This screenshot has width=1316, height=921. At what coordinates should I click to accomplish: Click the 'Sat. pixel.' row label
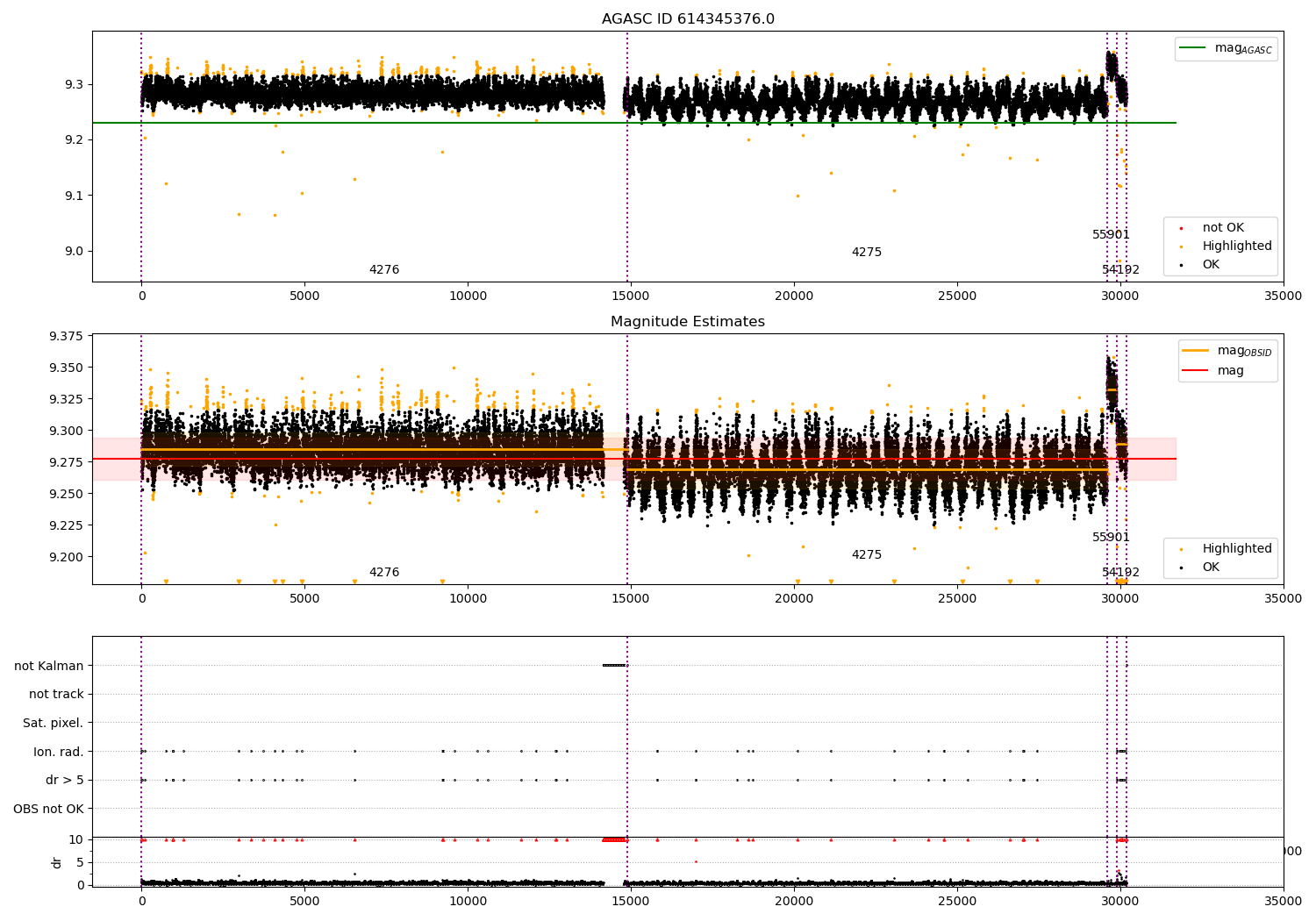click(x=54, y=723)
